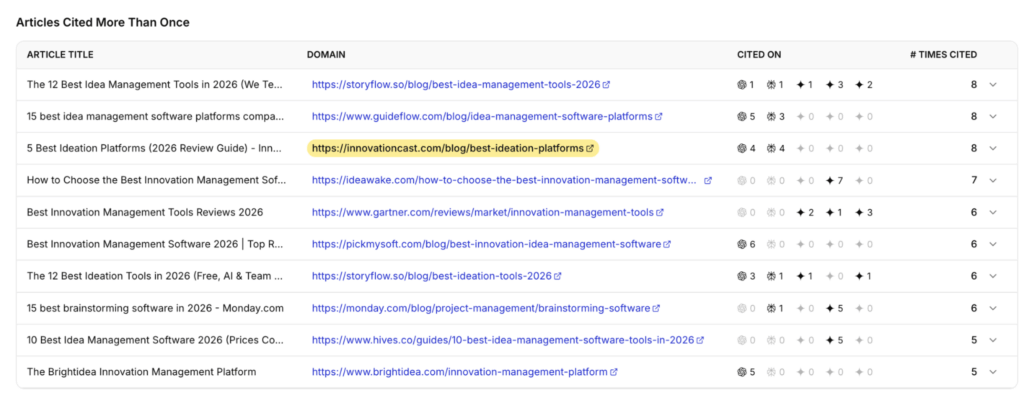Viewport: 1024px width, 402px height.
Task: Expand the gartner.com row chevron
Action: (x=993, y=213)
